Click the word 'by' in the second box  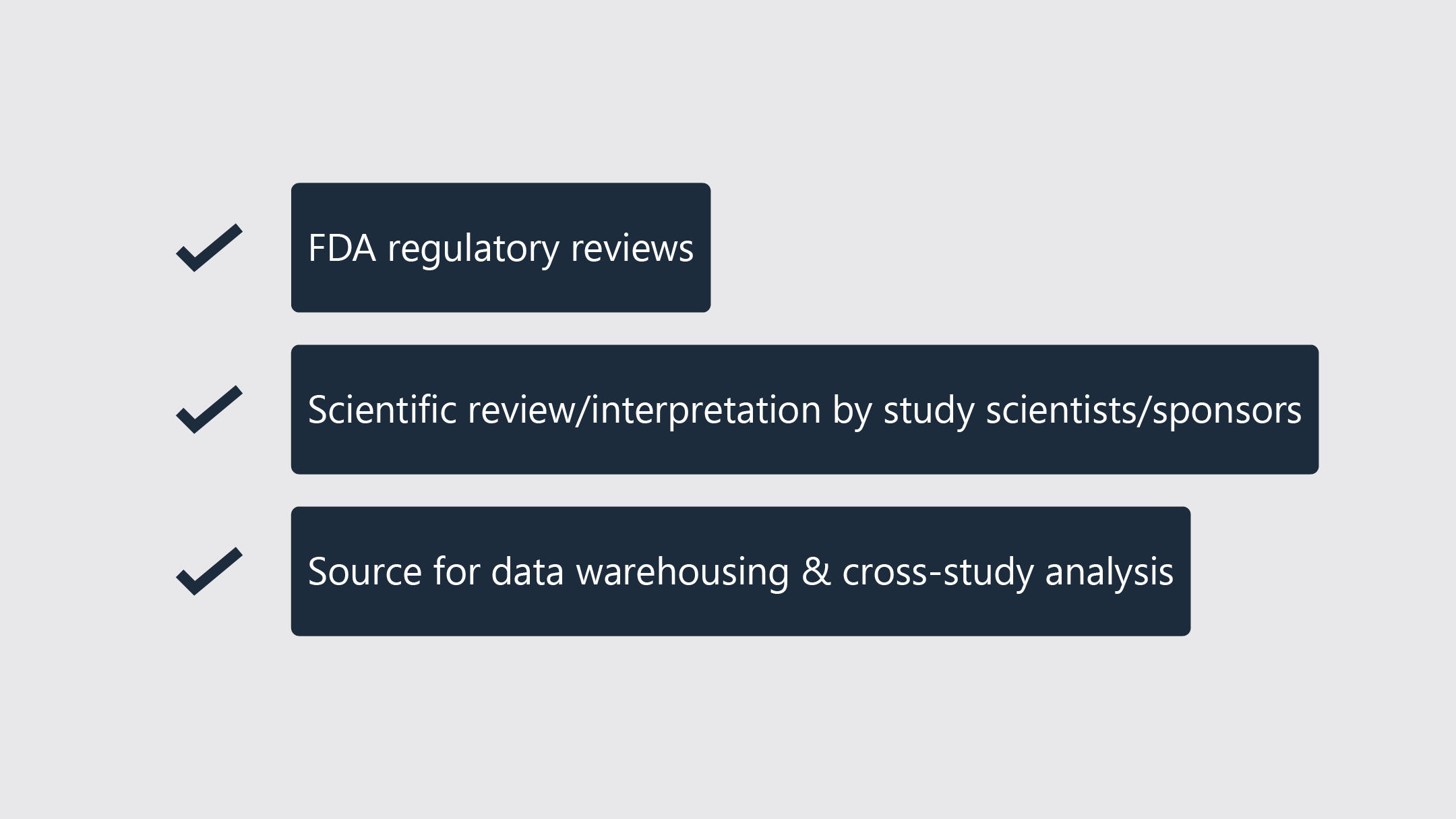[852, 411]
